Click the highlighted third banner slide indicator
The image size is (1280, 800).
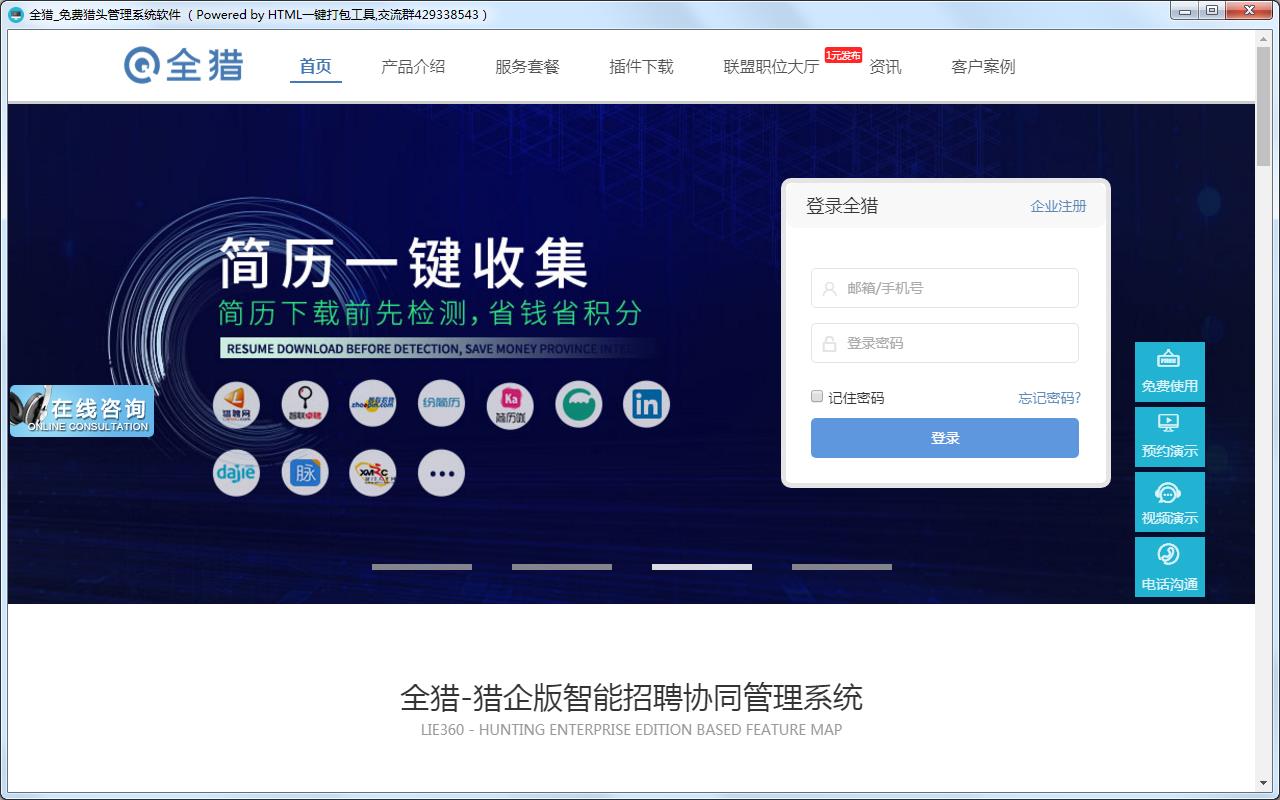tap(702, 567)
